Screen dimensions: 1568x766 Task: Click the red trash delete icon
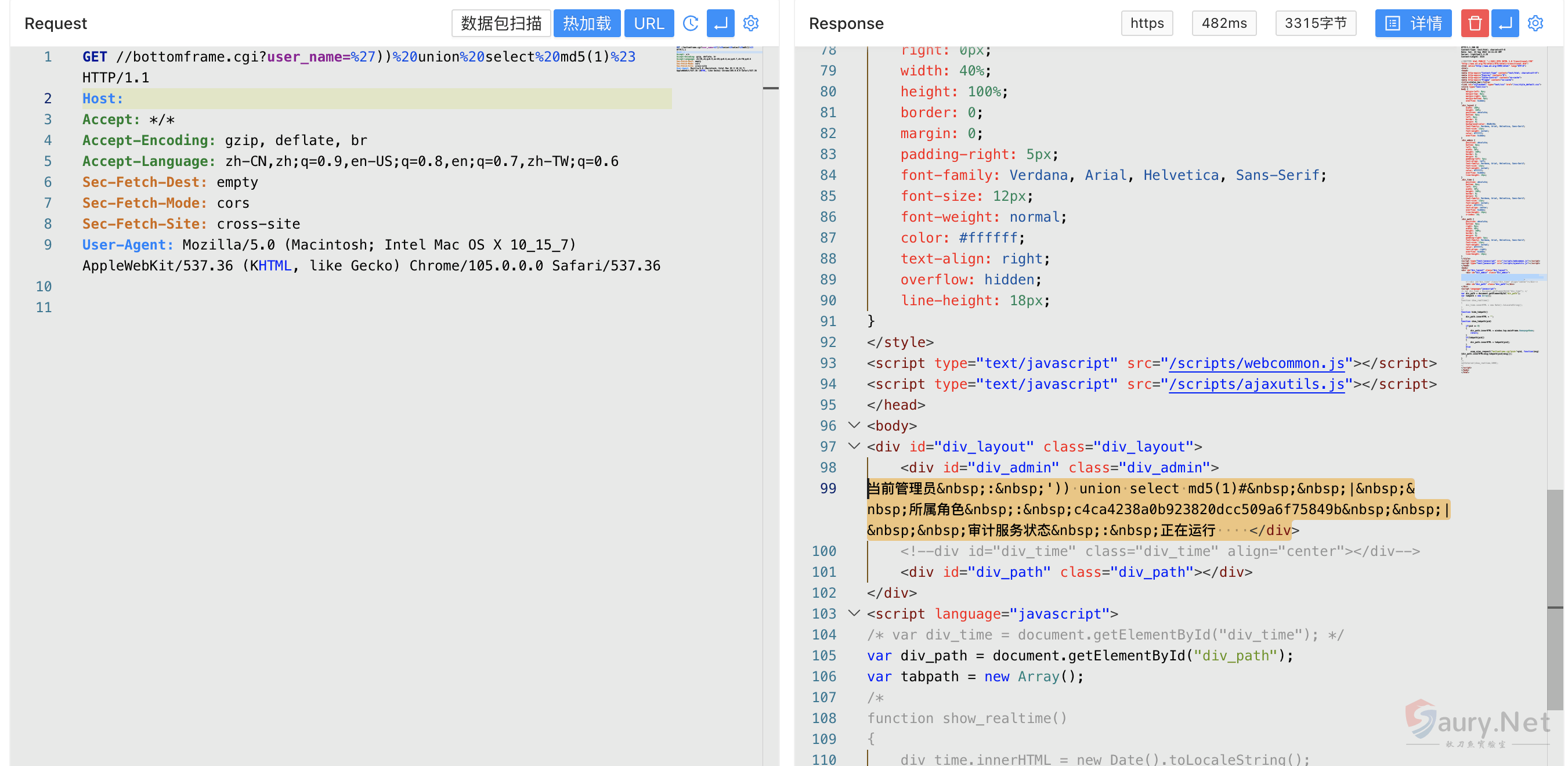tap(1474, 23)
